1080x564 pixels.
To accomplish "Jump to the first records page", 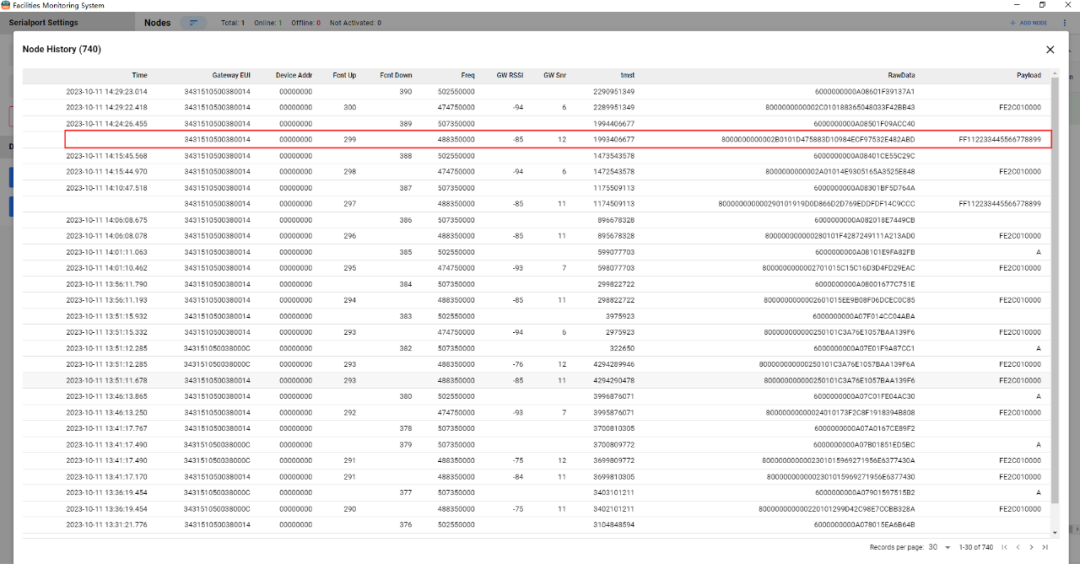I will click(x=1004, y=547).
